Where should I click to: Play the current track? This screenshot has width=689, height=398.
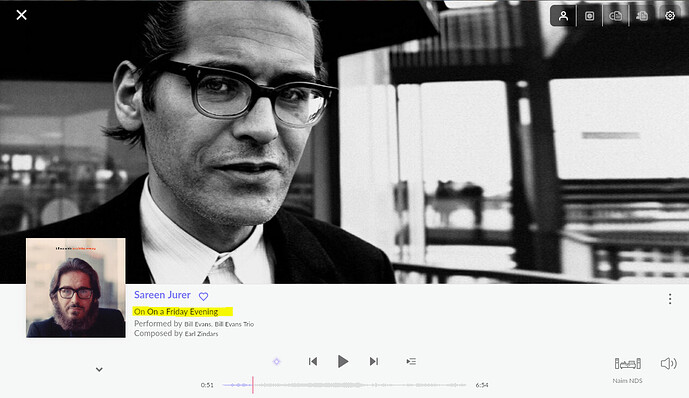343,362
